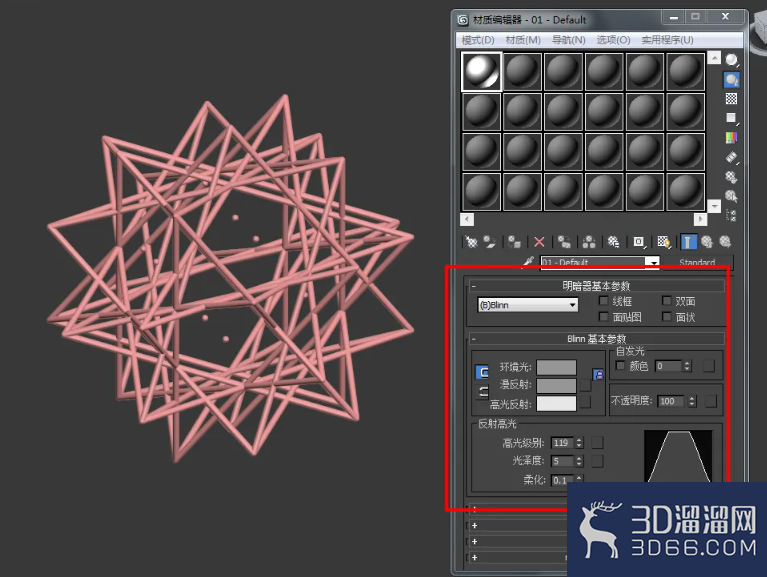The width and height of the screenshot is (767, 577).
Task: Toggle the Backlight icon in side toolbar
Action: (731, 80)
